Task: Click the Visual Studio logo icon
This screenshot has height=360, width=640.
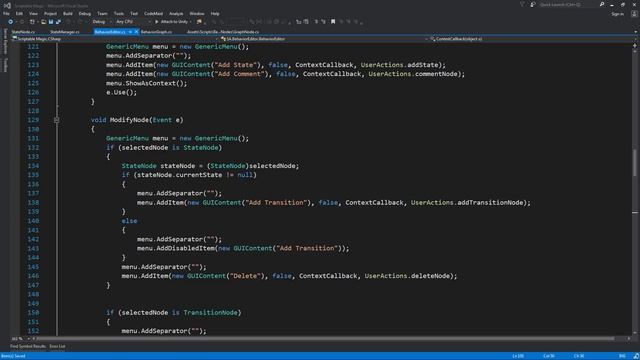Action: (x=7, y=5)
